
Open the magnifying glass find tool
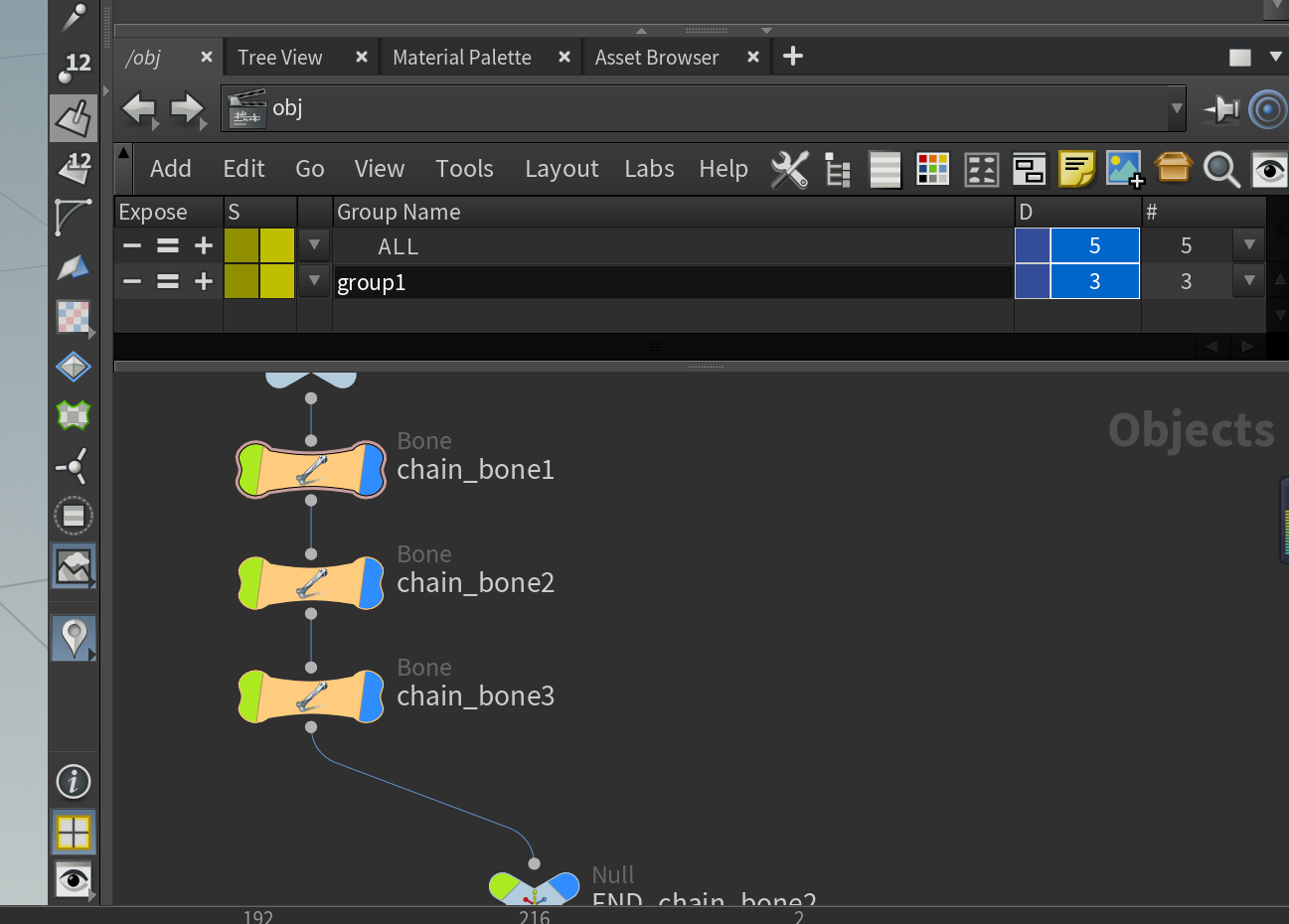[1221, 170]
